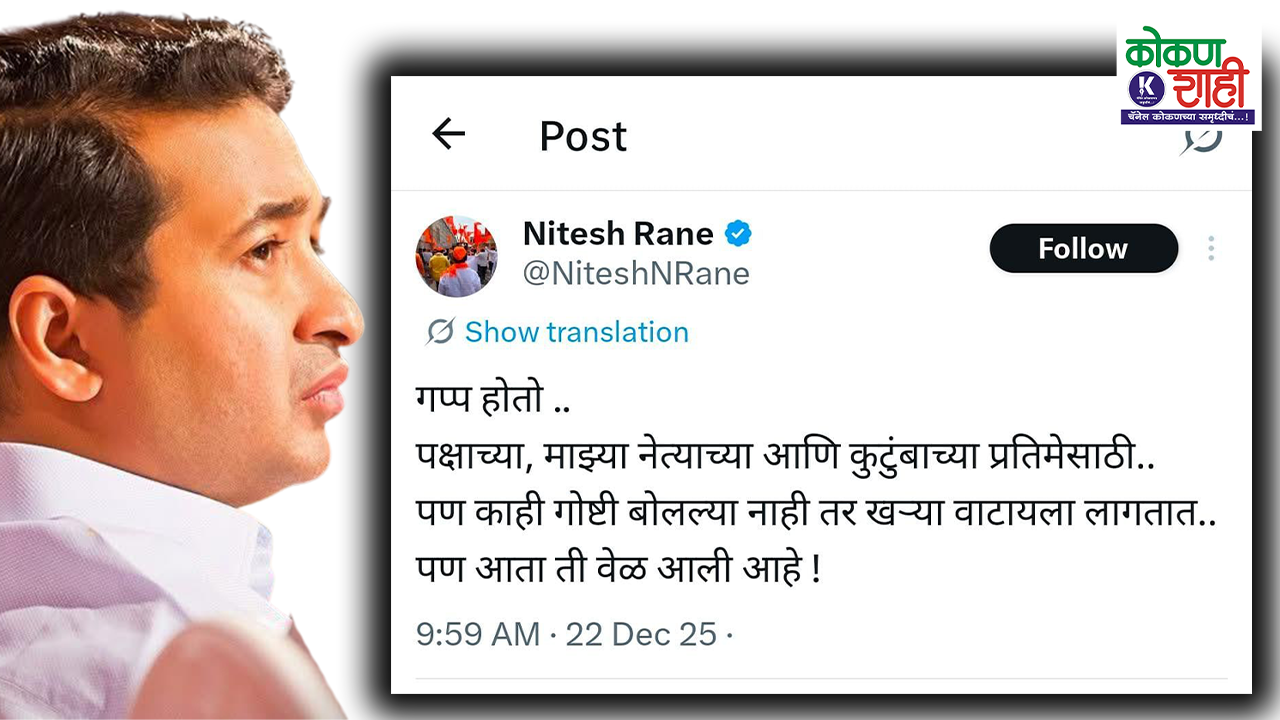Select the Post header title
The image size is (1280, 720).
(x=583, y=136)
